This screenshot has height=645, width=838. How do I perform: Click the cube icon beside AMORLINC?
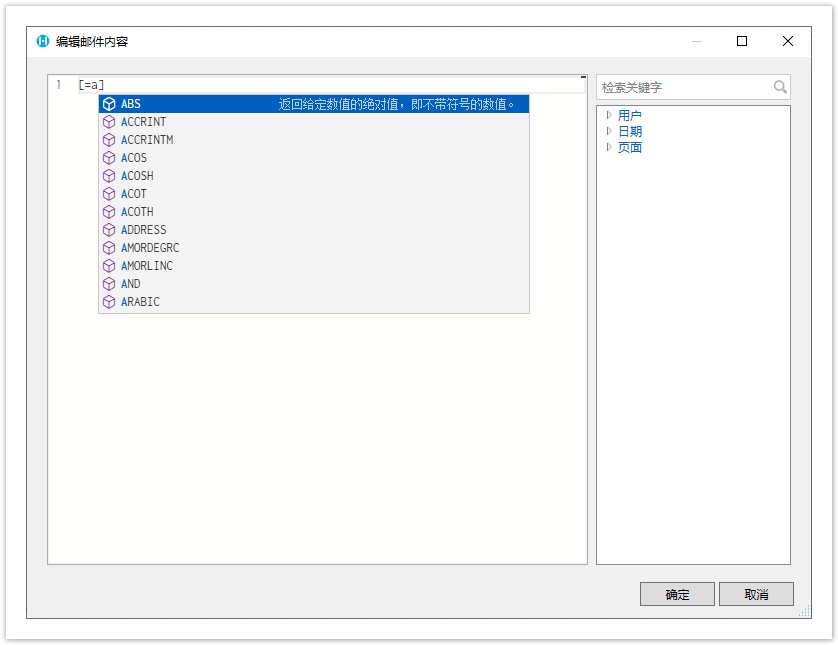tap(109, 266)
